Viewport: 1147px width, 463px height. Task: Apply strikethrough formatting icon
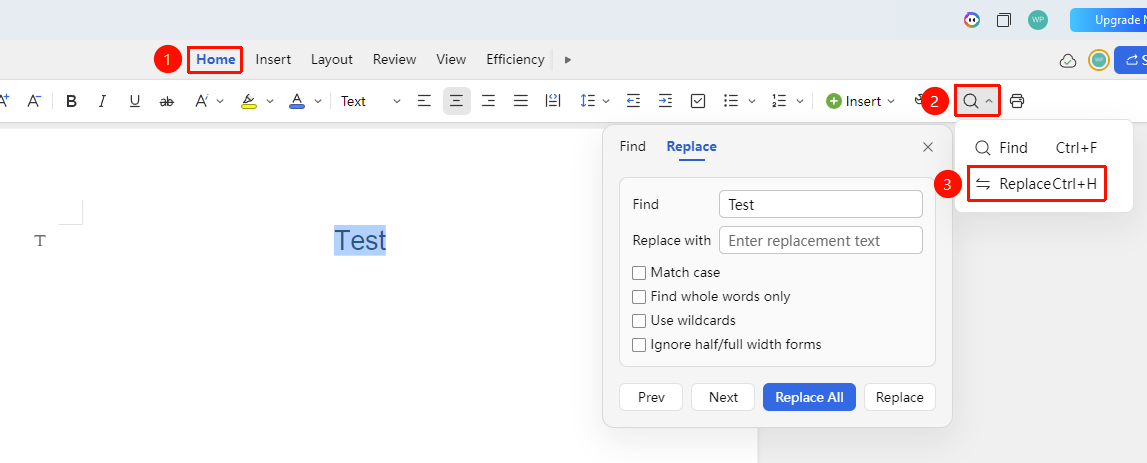point(167,101)
